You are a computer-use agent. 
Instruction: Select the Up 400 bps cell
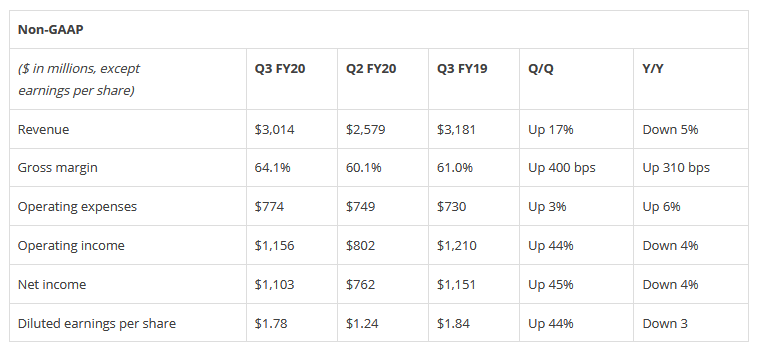(x=562, y=168)
